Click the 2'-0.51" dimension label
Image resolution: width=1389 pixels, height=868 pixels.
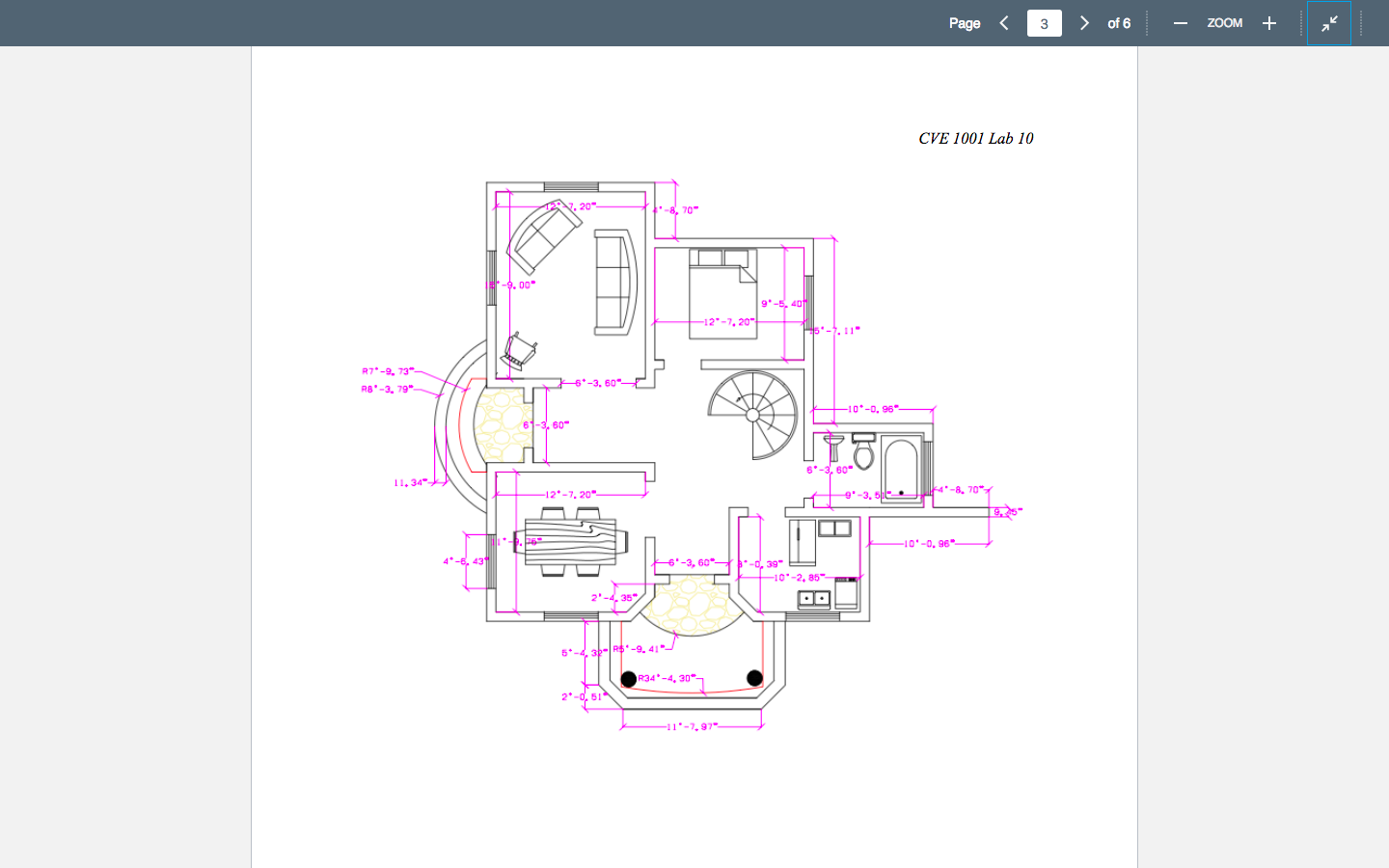coord(585,696)
